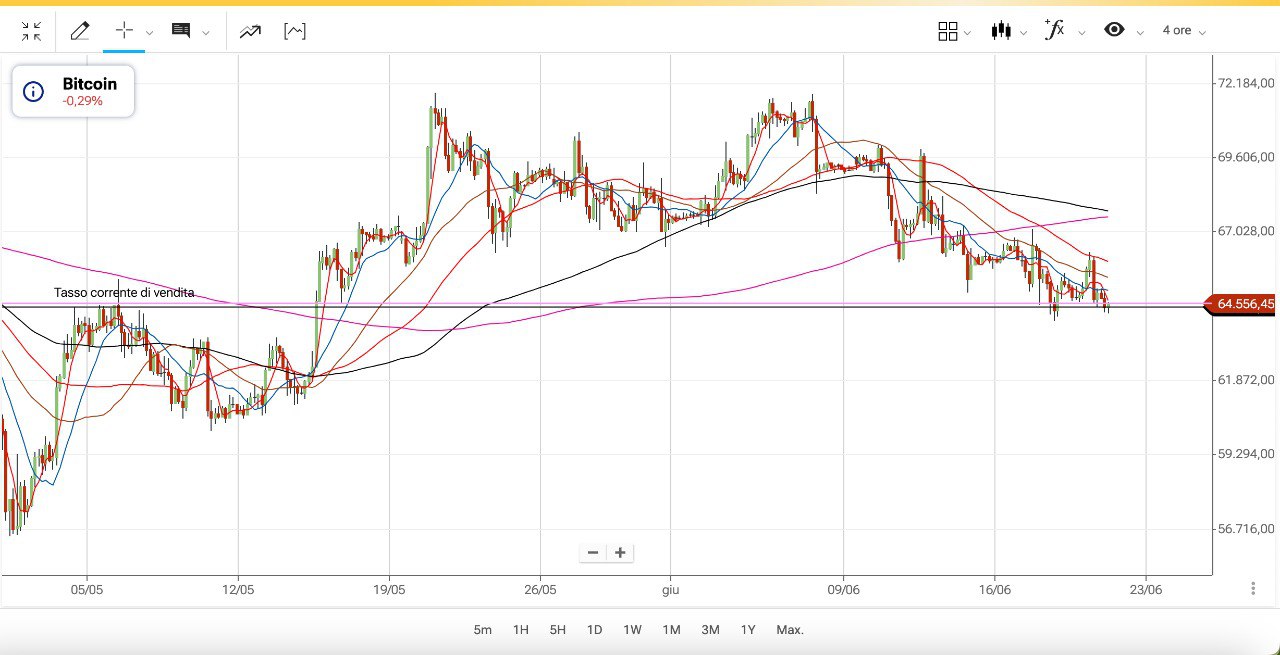1280x655 pixels.
Task: Zoom in with the plus button
Action: (x=620, y=553)
